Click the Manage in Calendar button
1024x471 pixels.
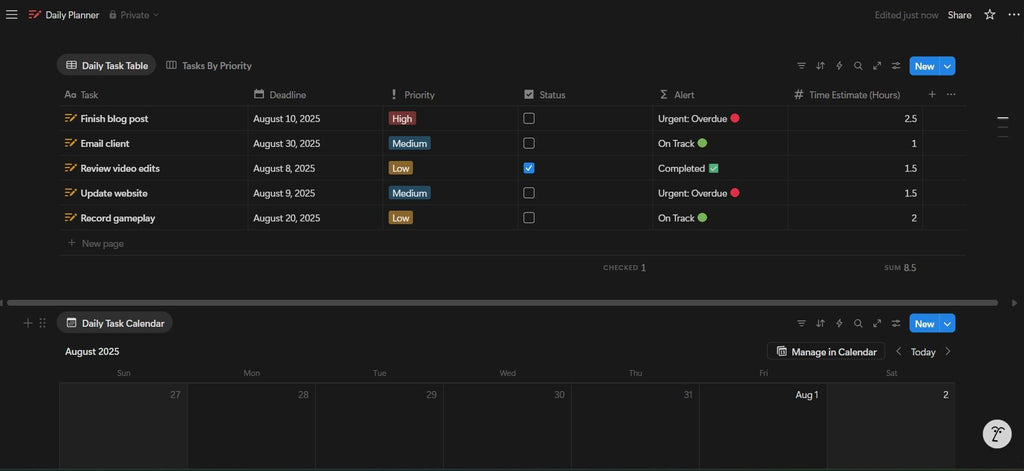tap(826, 352)
